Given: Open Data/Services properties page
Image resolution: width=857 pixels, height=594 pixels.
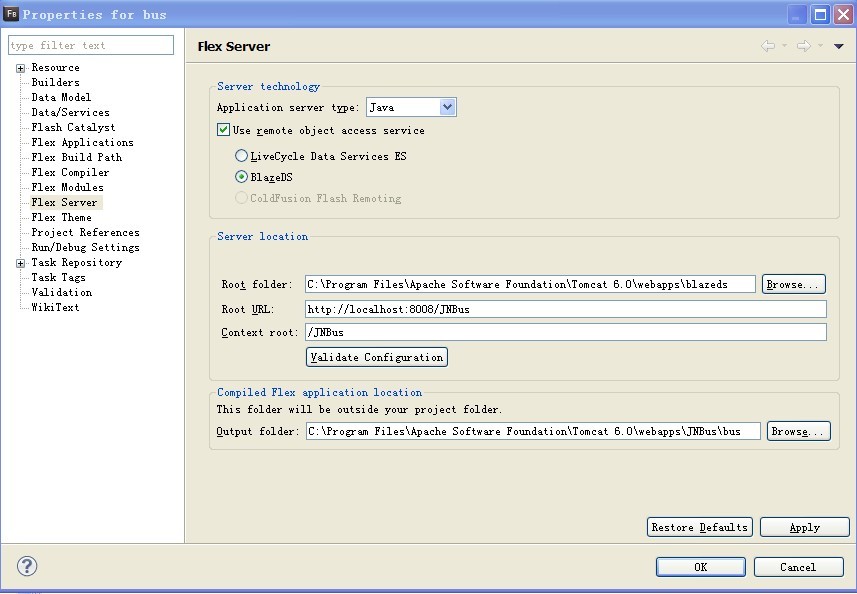Looking at the screenshot, I should click(71, 113).
